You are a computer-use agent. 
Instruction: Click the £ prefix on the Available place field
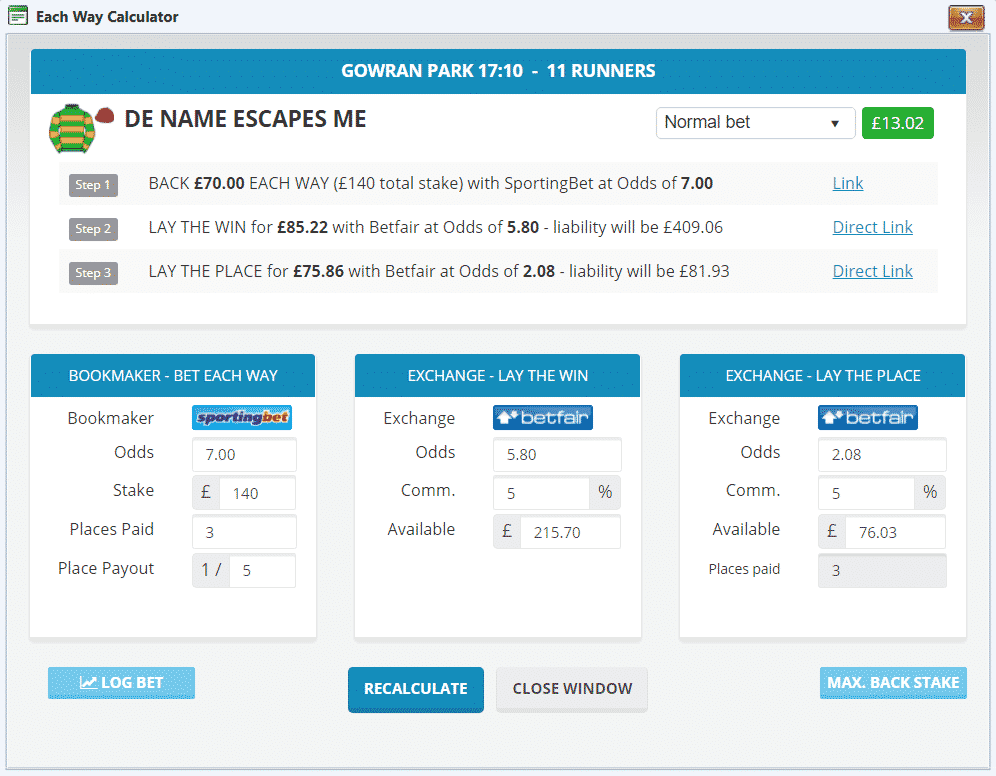pyautogui.click(x=832, y=531)
